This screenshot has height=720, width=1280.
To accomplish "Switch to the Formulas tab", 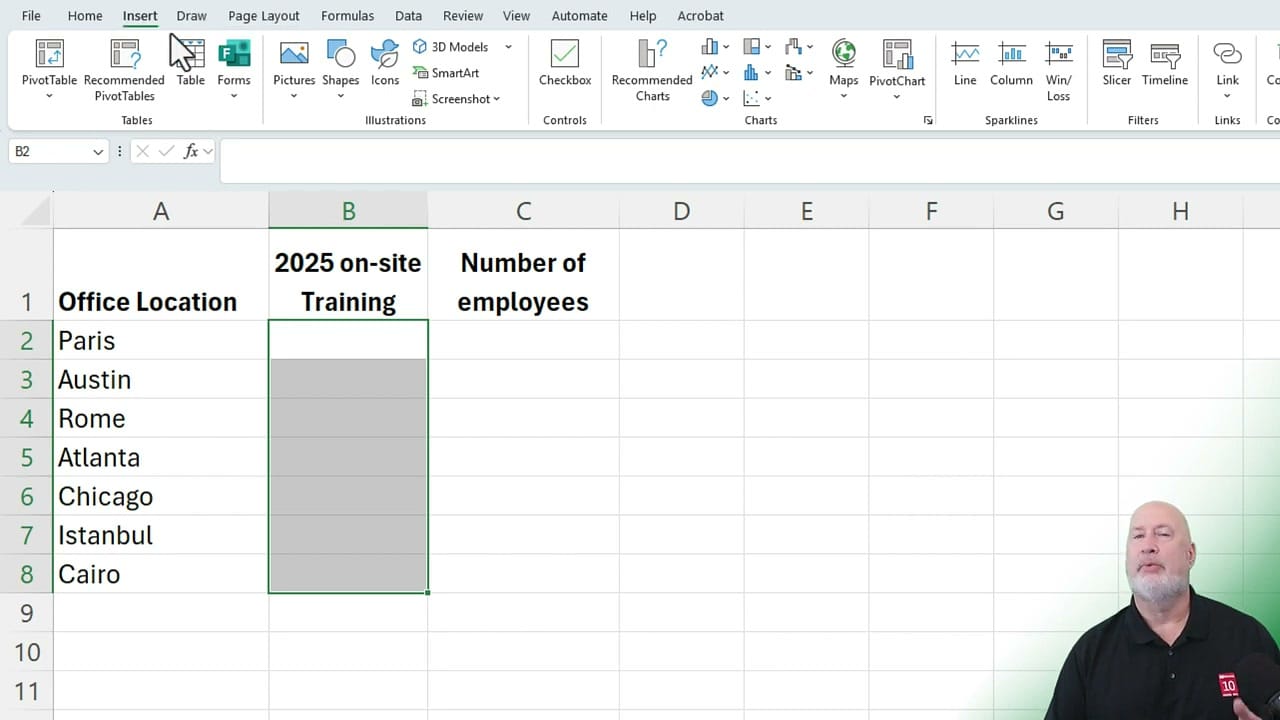I will (x=347, y=15).
